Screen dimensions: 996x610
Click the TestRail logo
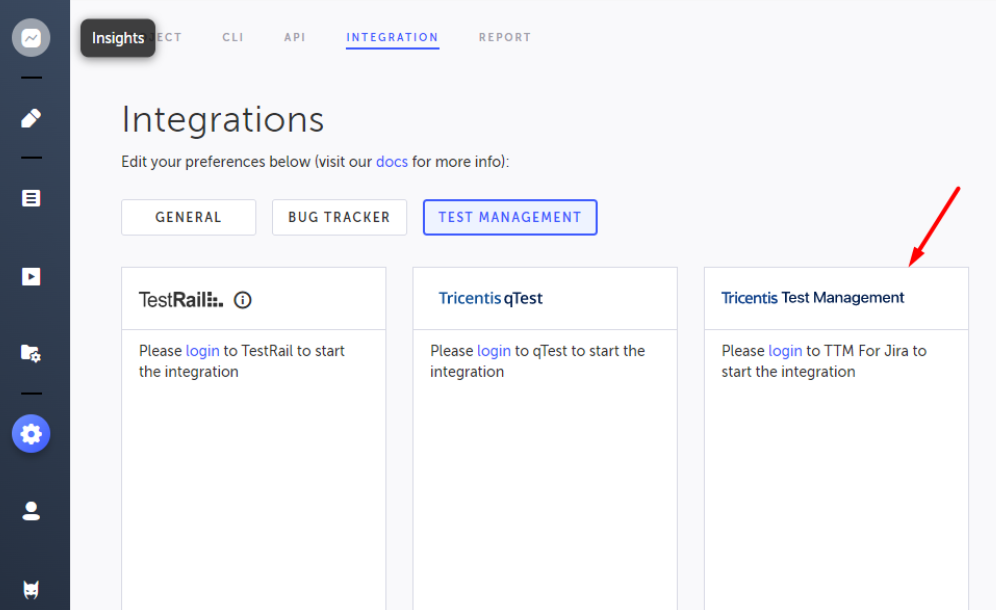pyautogui.click(x=181, y=300)
